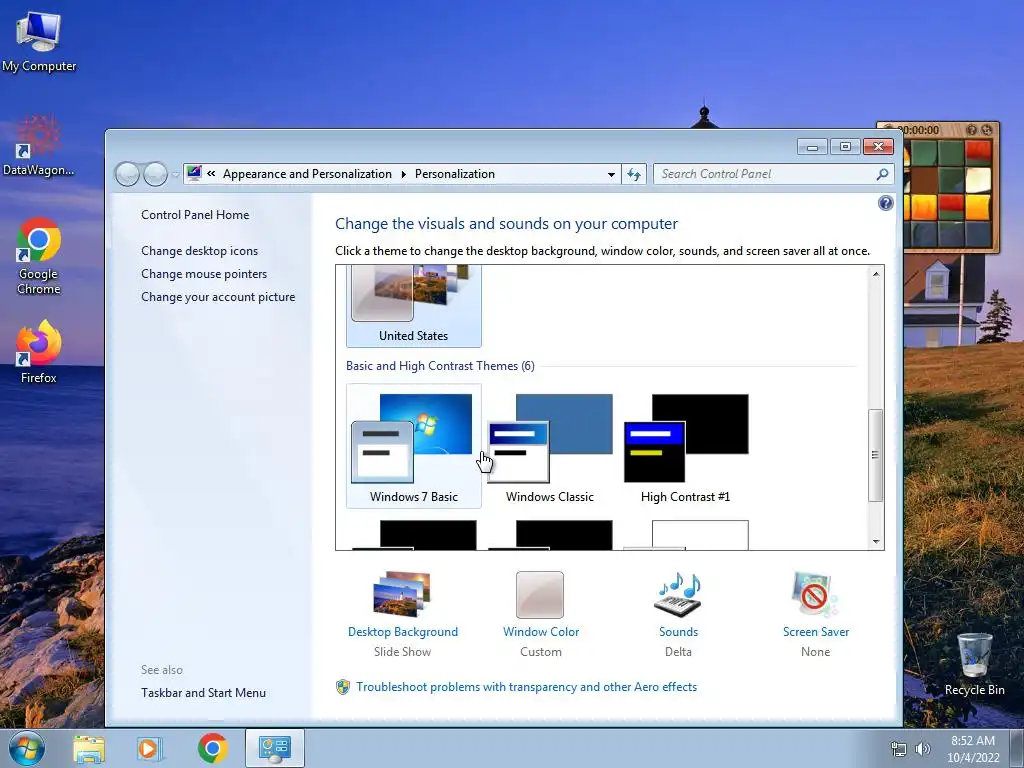The width and height of the screenshot is (1024, 768).
Task: Go to Appearance and Personalization breadcrumb
Action: tap(307, 174)
